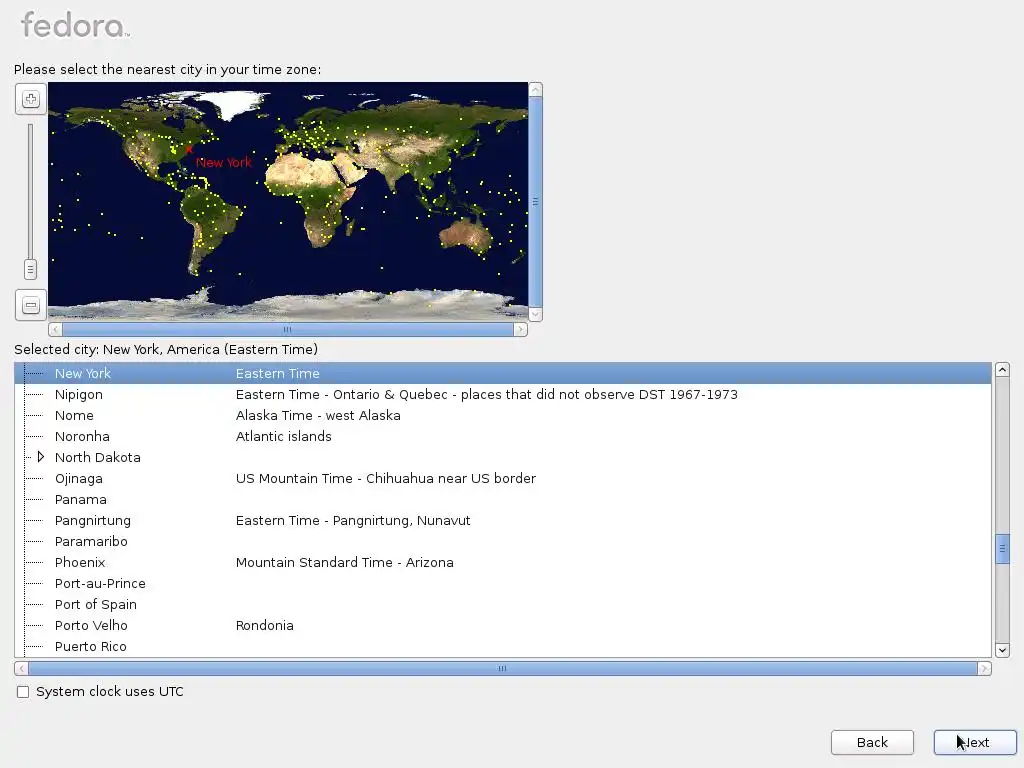Screen dimensions: 1024x768
Task: Click 'Eastern Time - Ontario & Quebec' description
Action: (487, 394)
